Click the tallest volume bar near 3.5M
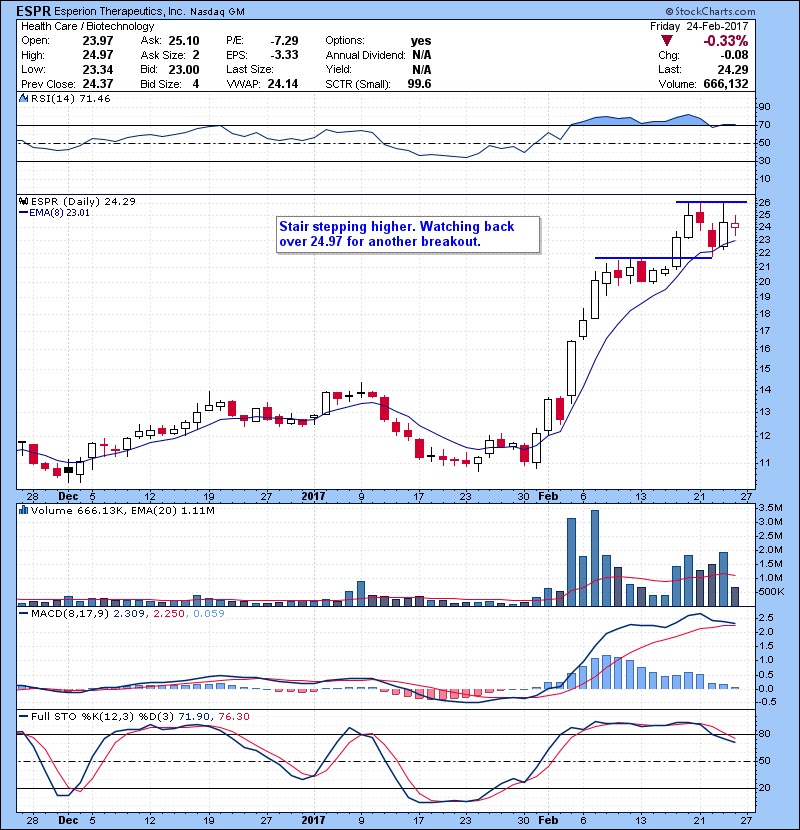The height and width of the screenshot is (830, 800). (595, 558)
